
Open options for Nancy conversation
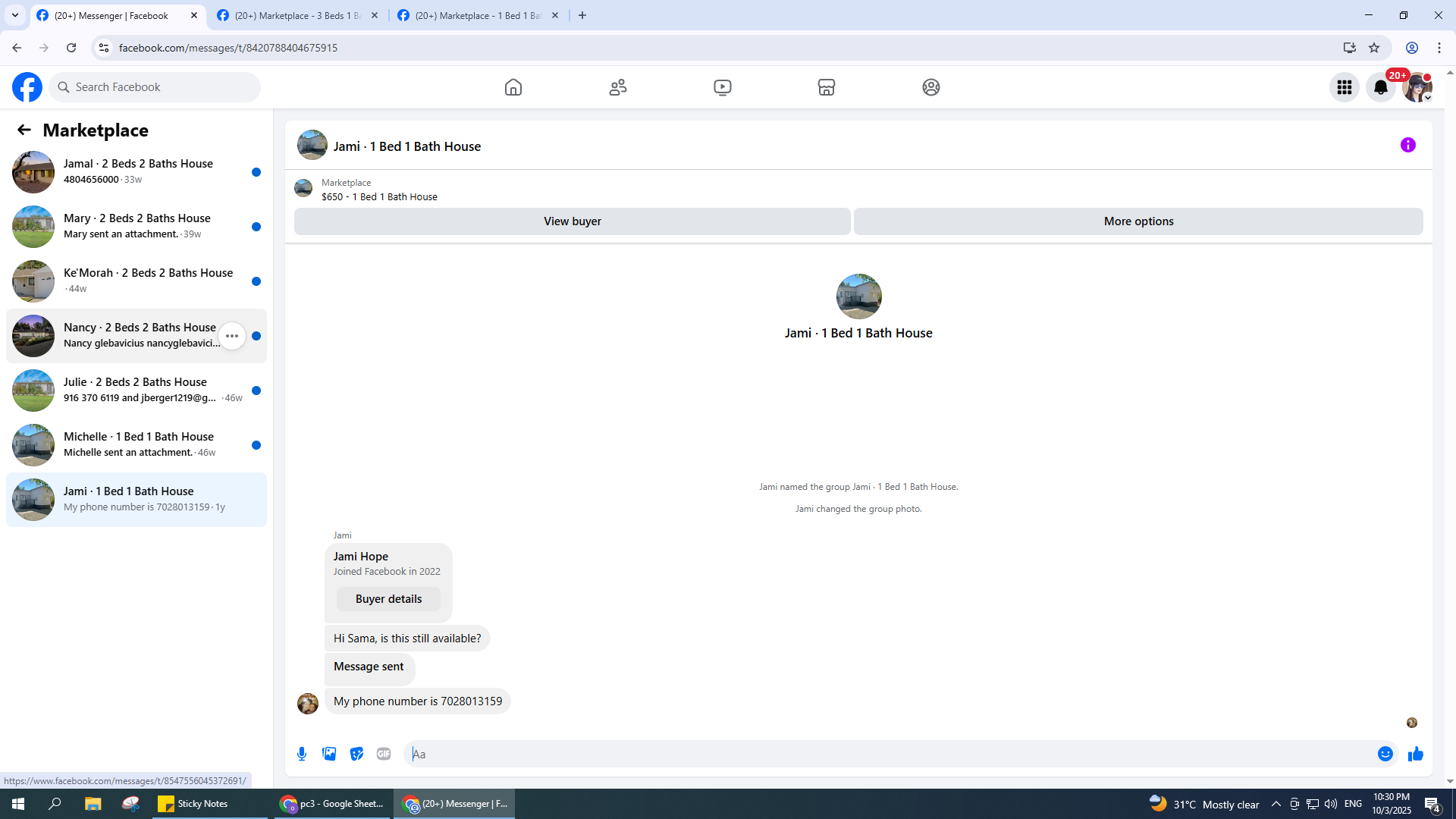click(x=232, y=336)
